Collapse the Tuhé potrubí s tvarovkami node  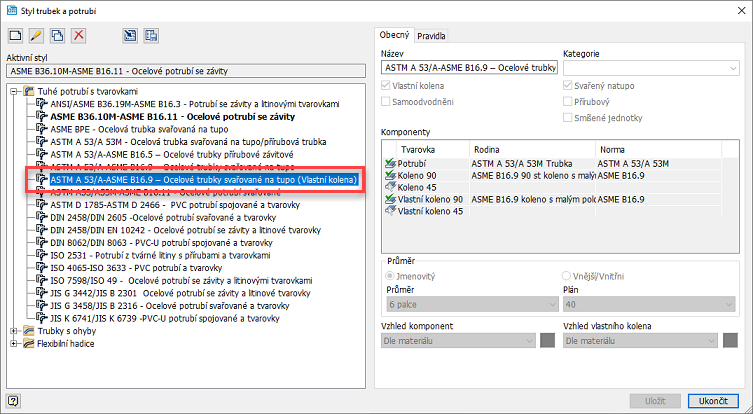[14, 91]
